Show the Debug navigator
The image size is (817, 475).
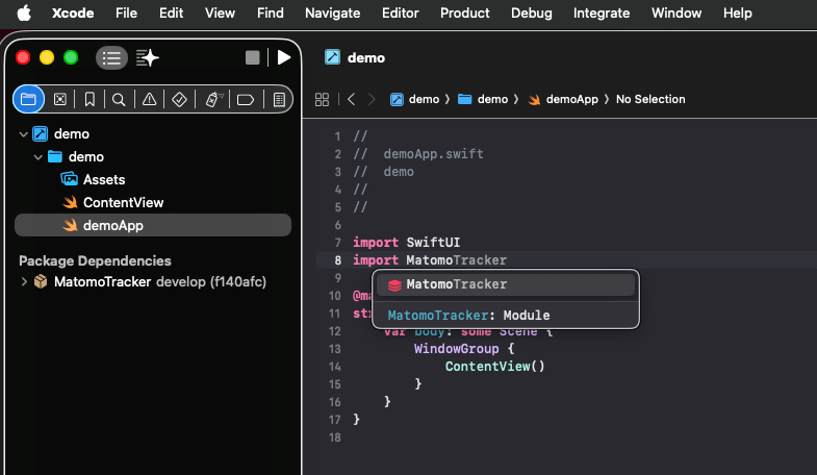pyautogui.click(x=213, y=99)
